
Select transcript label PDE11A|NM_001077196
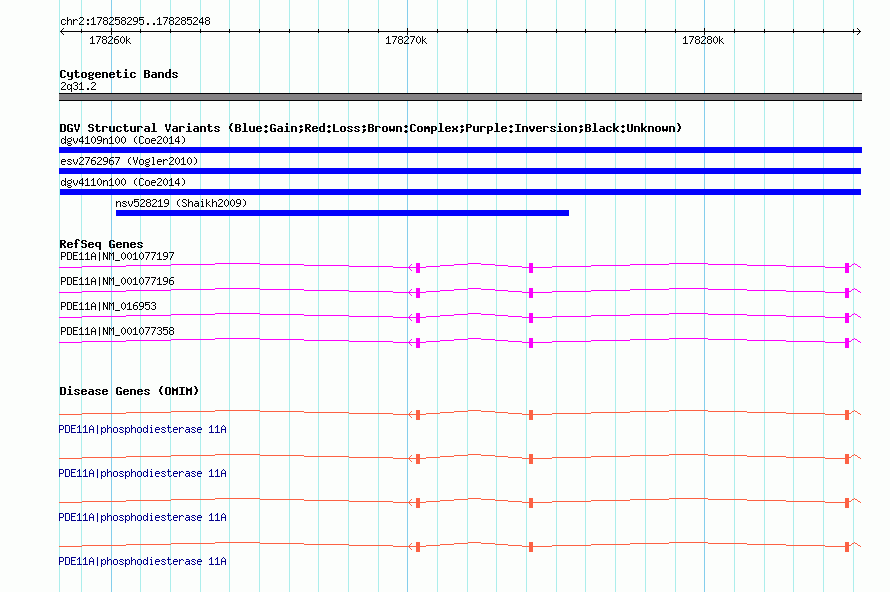pos(117,281)
